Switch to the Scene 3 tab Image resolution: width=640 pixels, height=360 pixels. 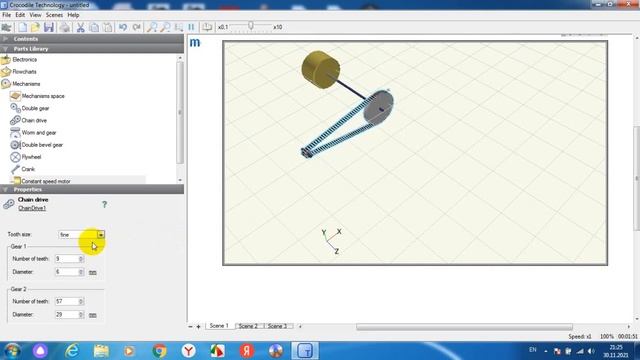click(x=278, y=326)
